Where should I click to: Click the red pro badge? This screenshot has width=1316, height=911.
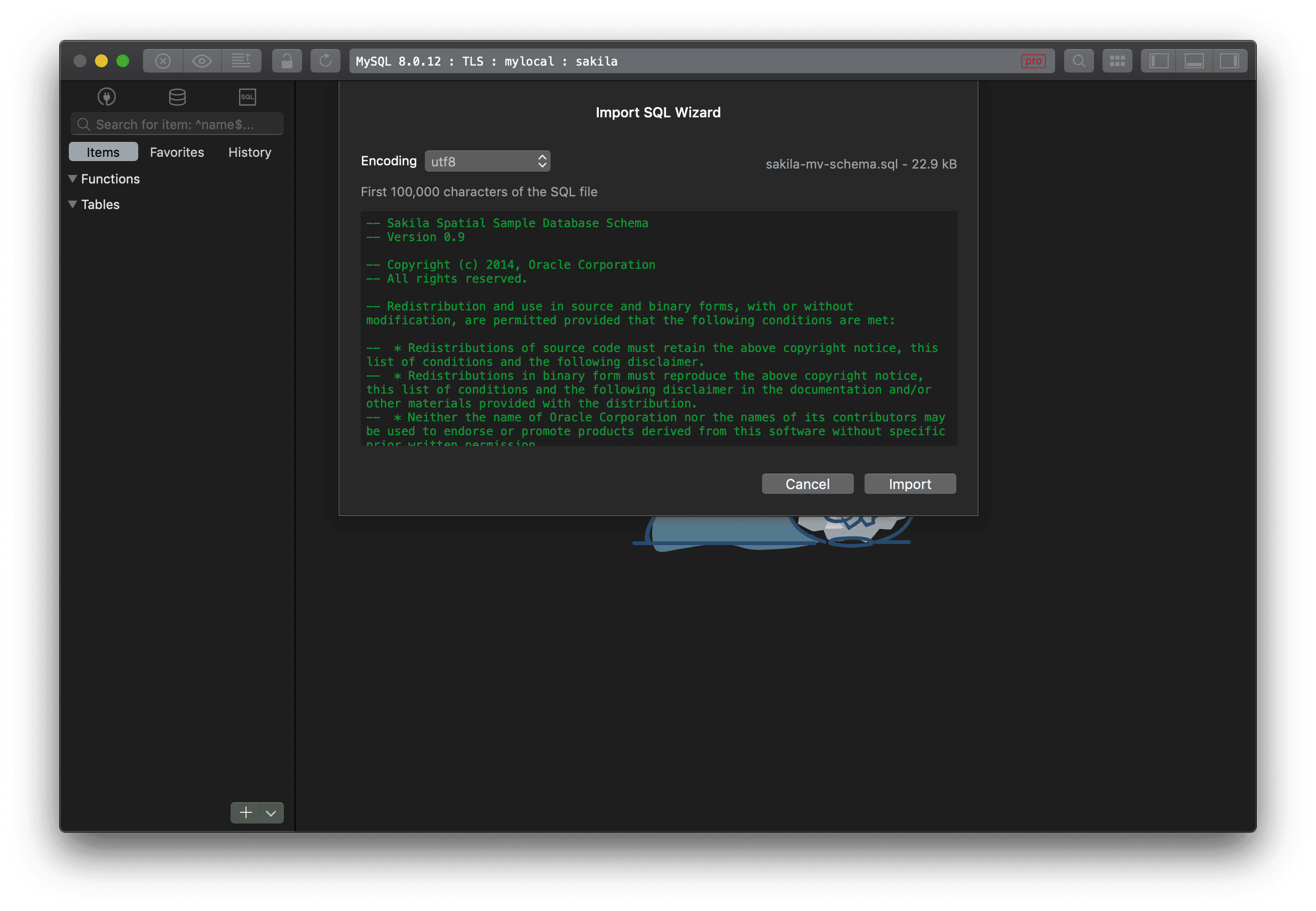[1033, 61]
